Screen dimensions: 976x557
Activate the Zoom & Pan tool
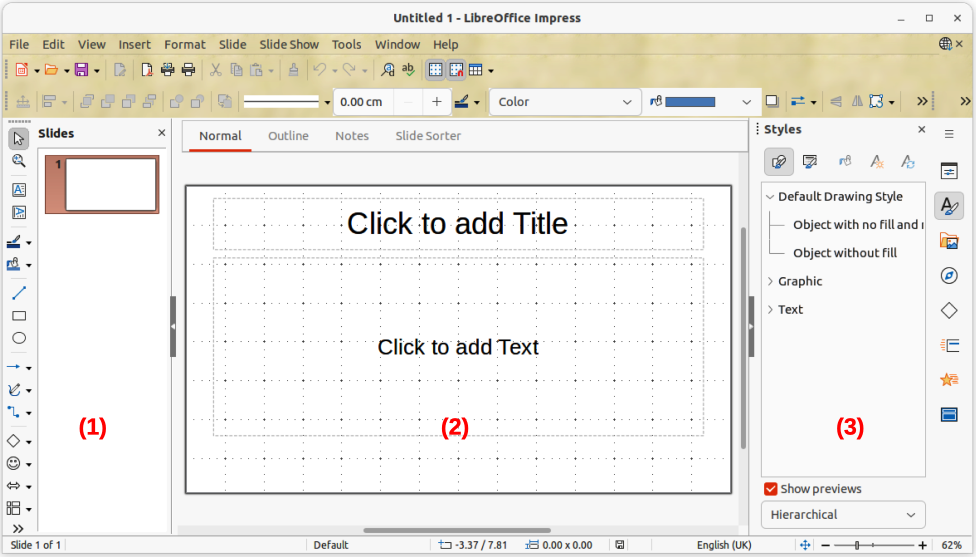coord(19,161)
